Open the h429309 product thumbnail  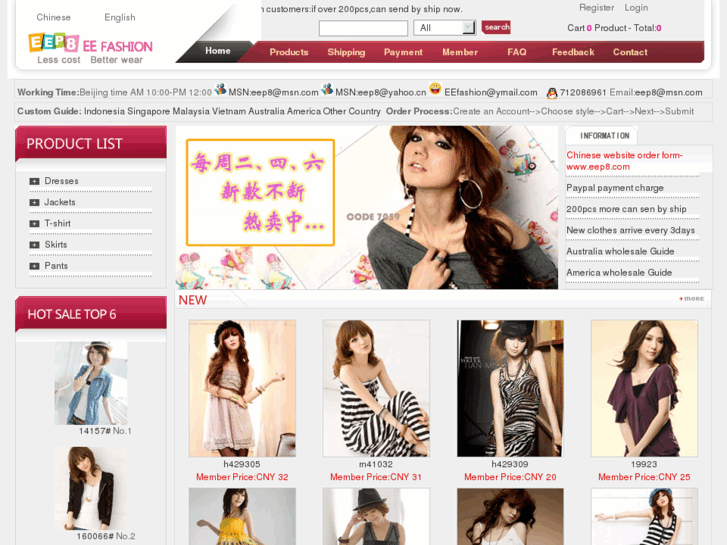510,388
